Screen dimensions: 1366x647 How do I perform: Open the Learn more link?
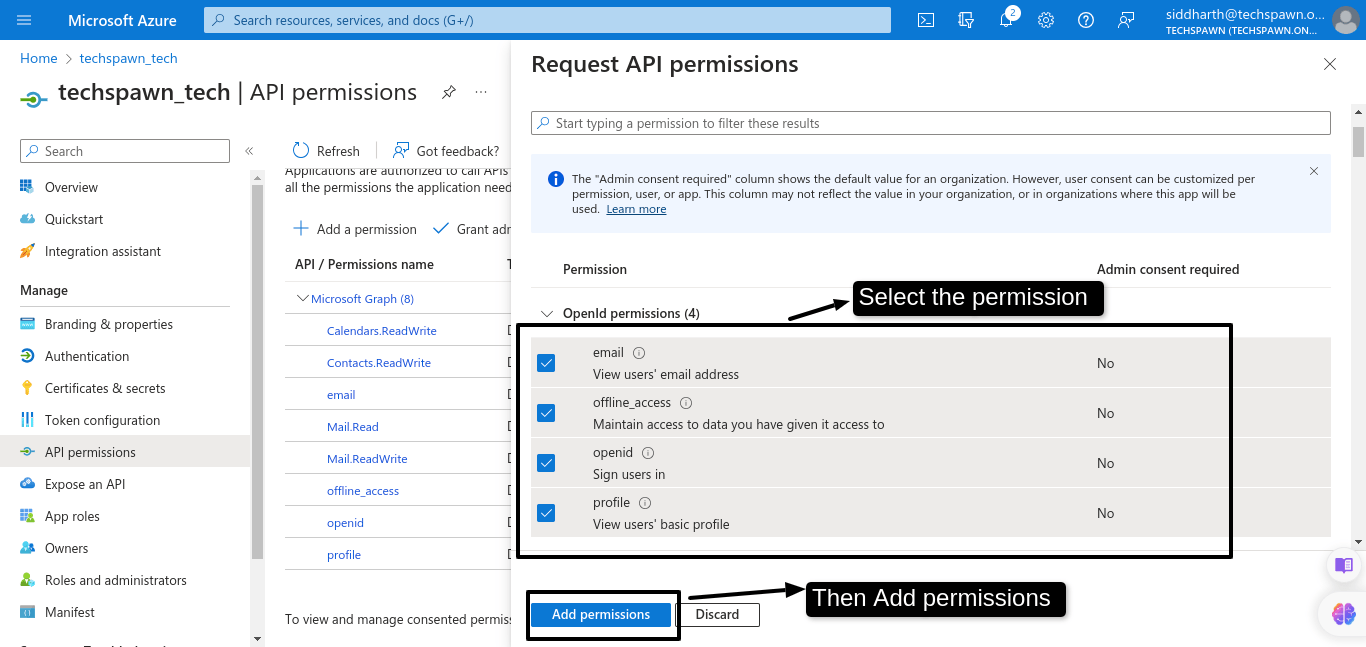636,209
